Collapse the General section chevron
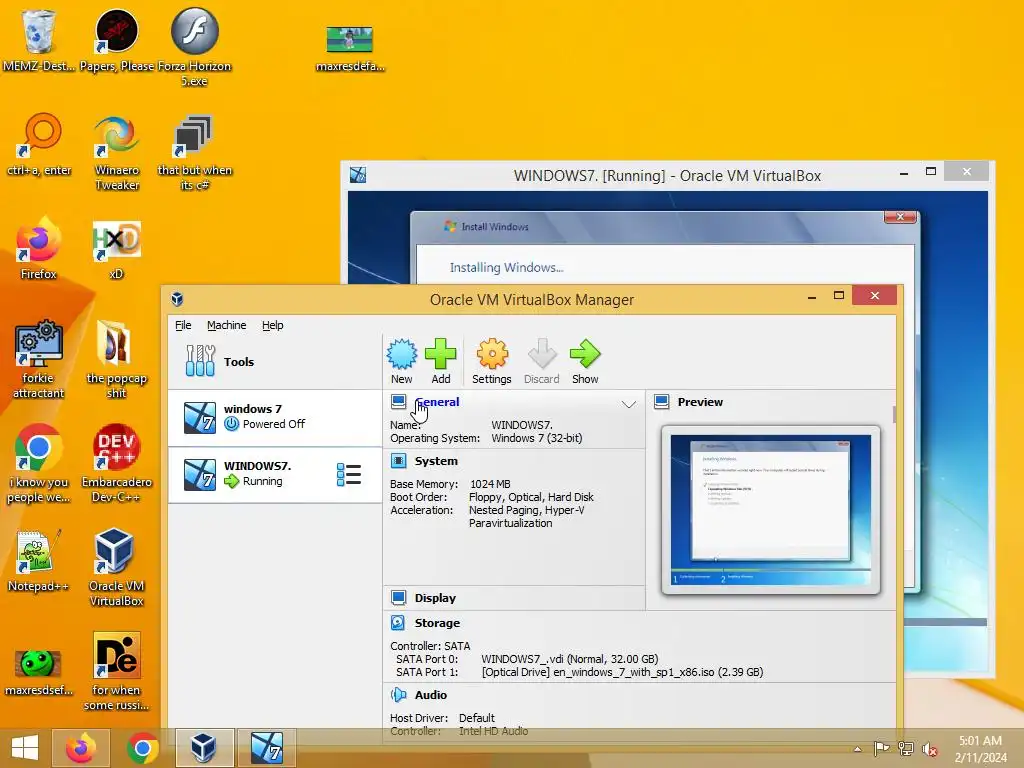This screenshot has height=768, width=1024. click(x=628, y=404)
